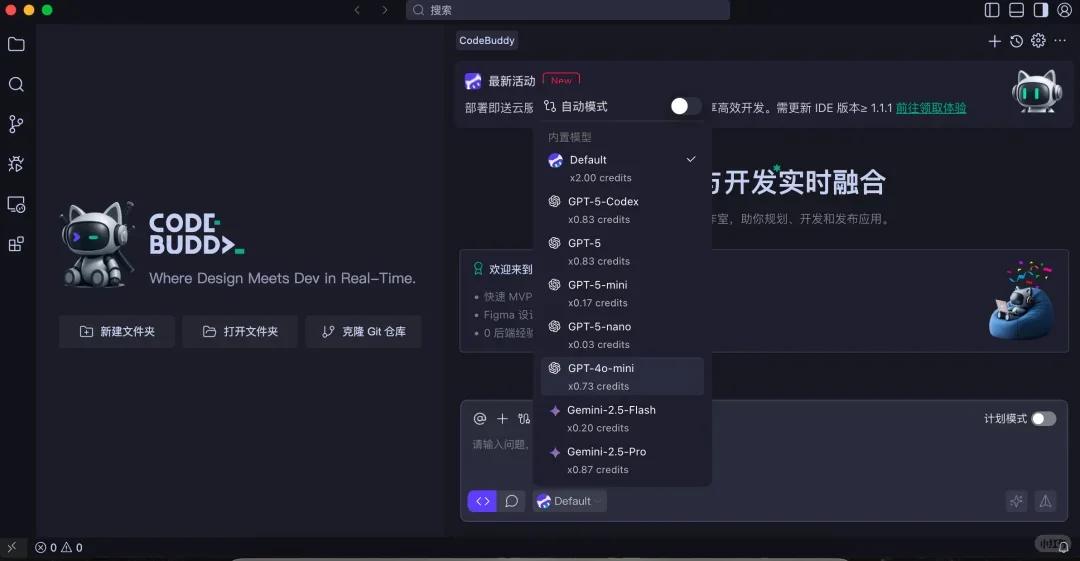
Task: Toggle the secondary sidebar layout icon
Action: click(1041, 10)
